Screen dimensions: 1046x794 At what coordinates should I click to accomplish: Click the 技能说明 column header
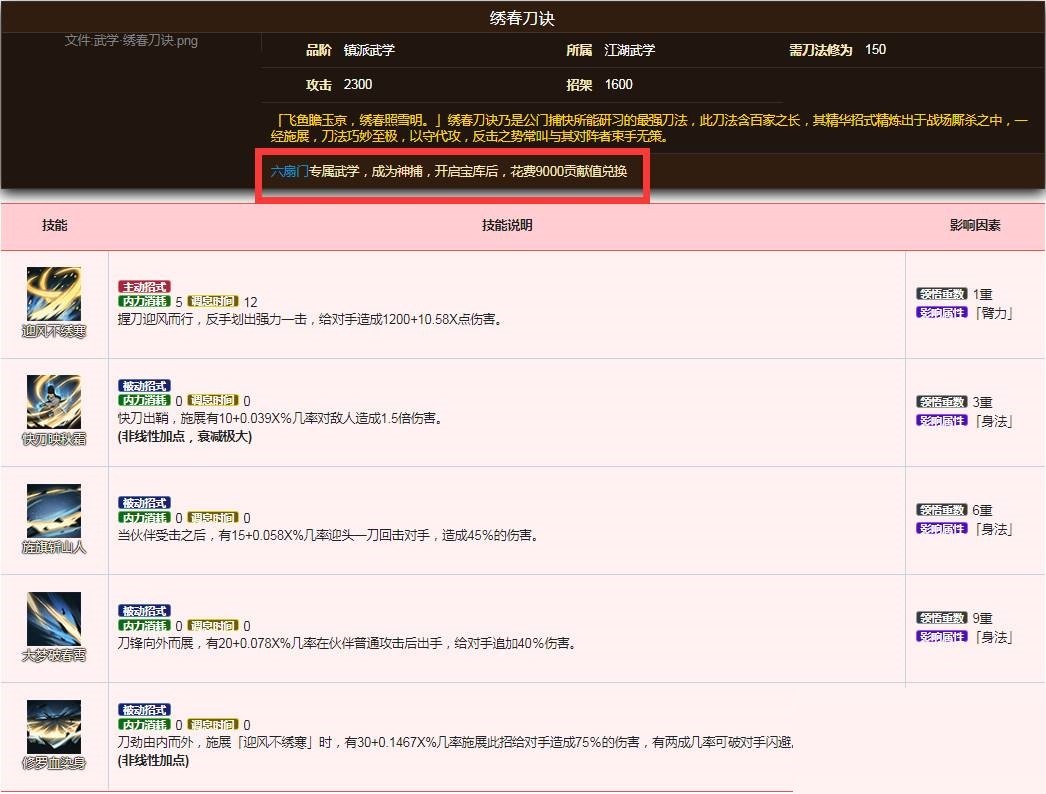coord(507,226)
